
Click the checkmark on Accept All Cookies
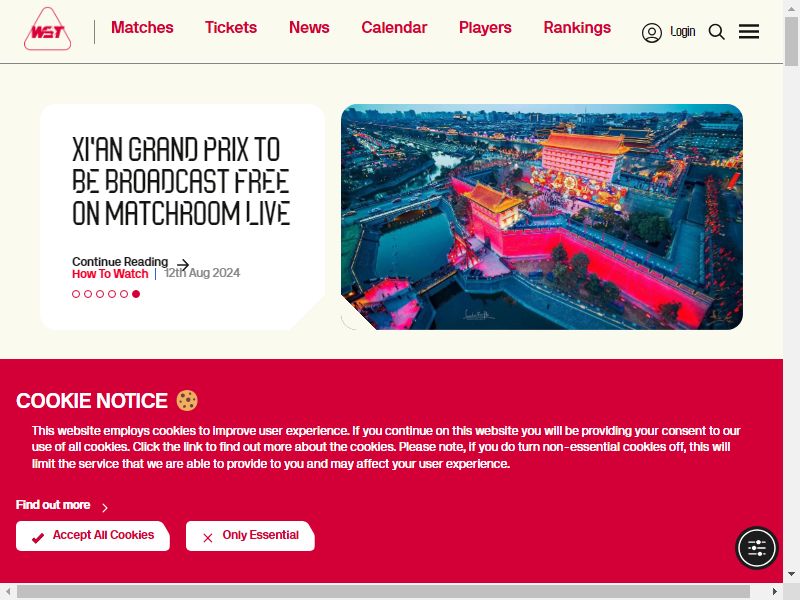(x=38, y=538)
